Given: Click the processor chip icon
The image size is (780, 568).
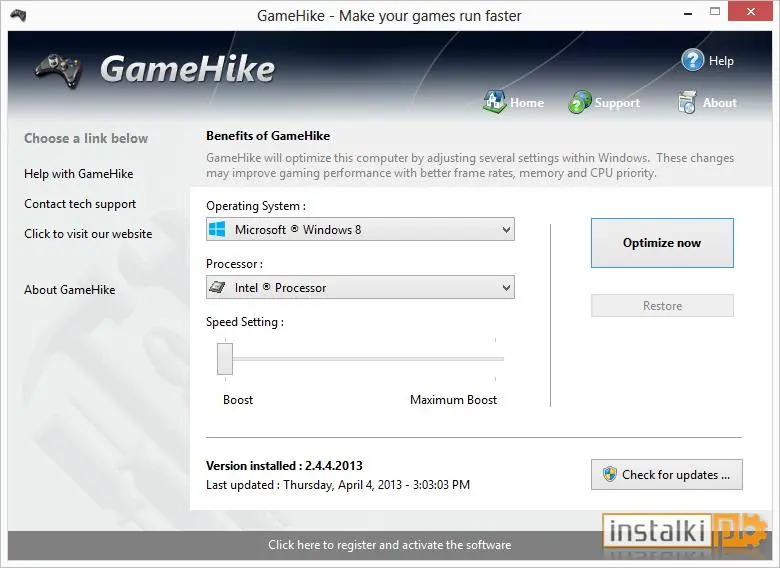Looking at the screenshot, I should 217,287.
